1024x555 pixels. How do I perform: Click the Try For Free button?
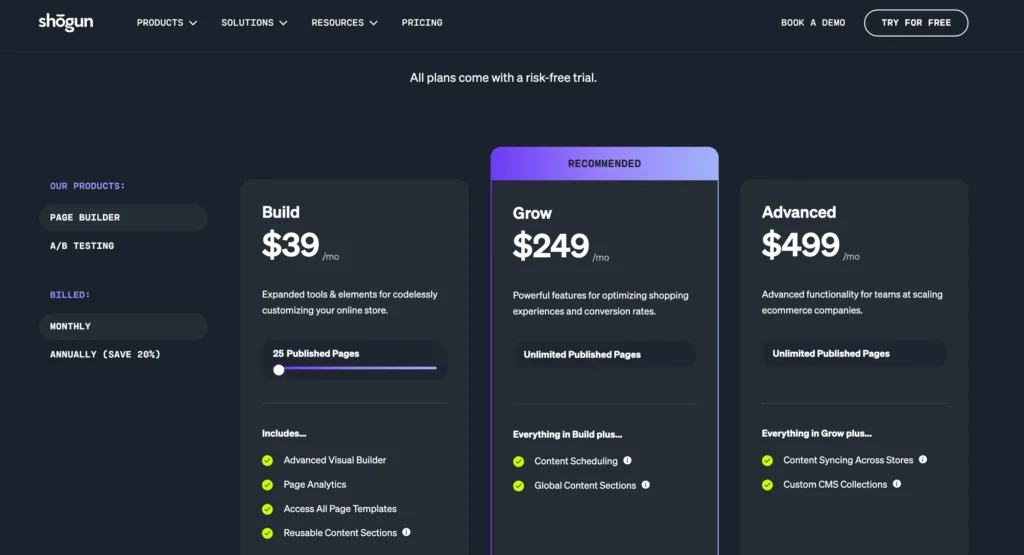click(916, 23)
